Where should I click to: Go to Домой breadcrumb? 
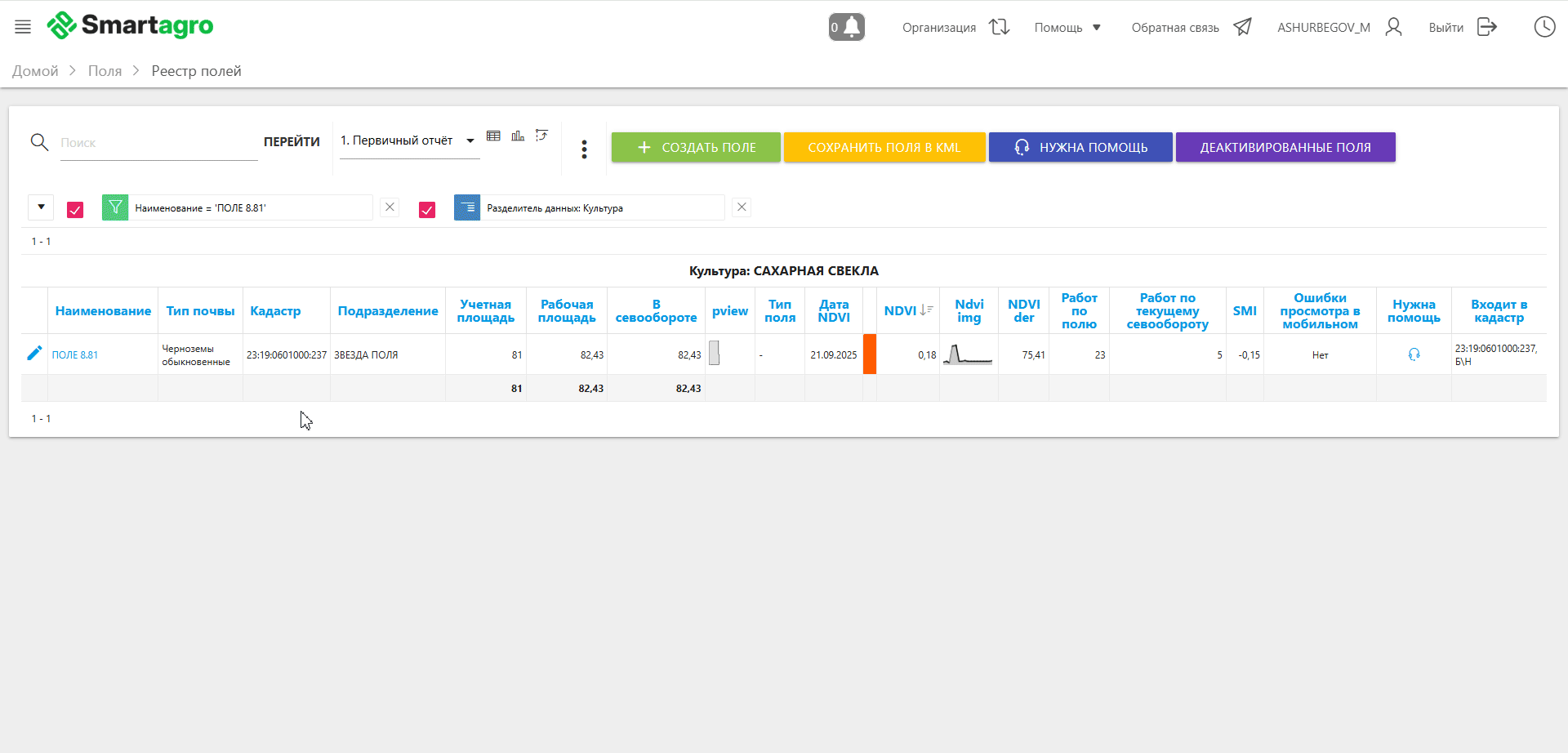pos(35,71)
